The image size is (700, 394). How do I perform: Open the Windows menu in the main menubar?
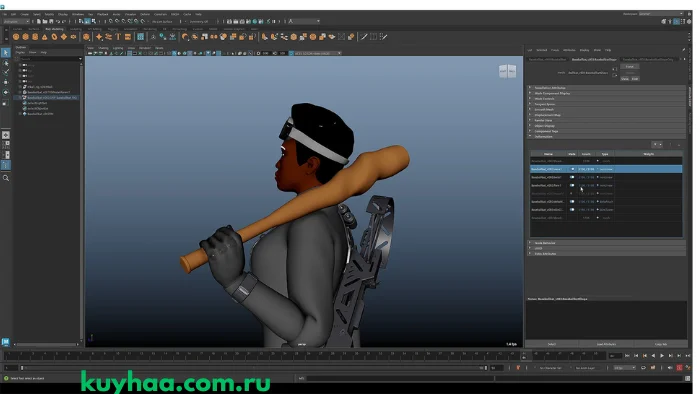(x=78, y=14)
